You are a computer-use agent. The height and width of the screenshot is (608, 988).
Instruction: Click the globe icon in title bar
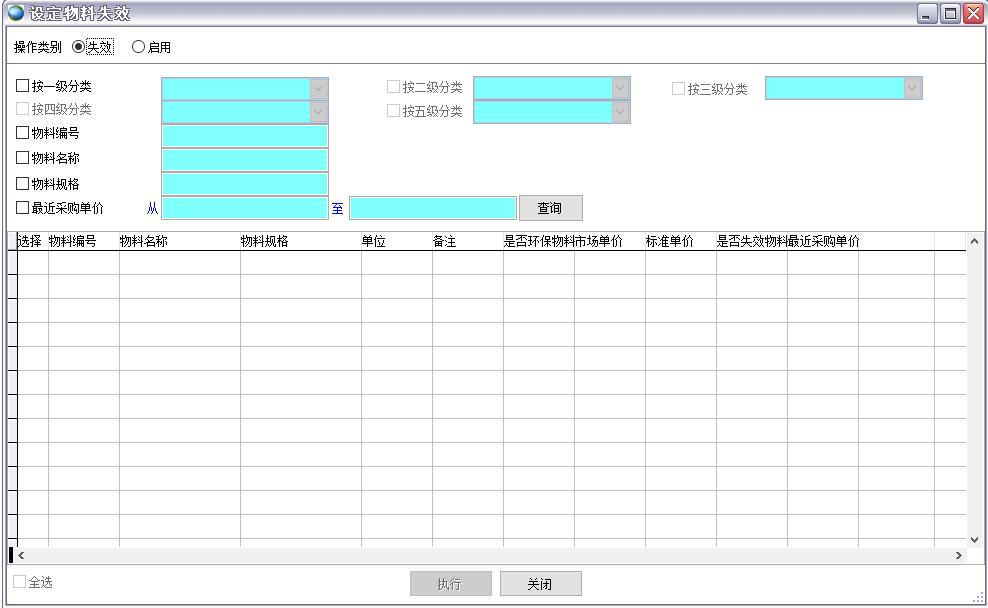coord(15,13)
